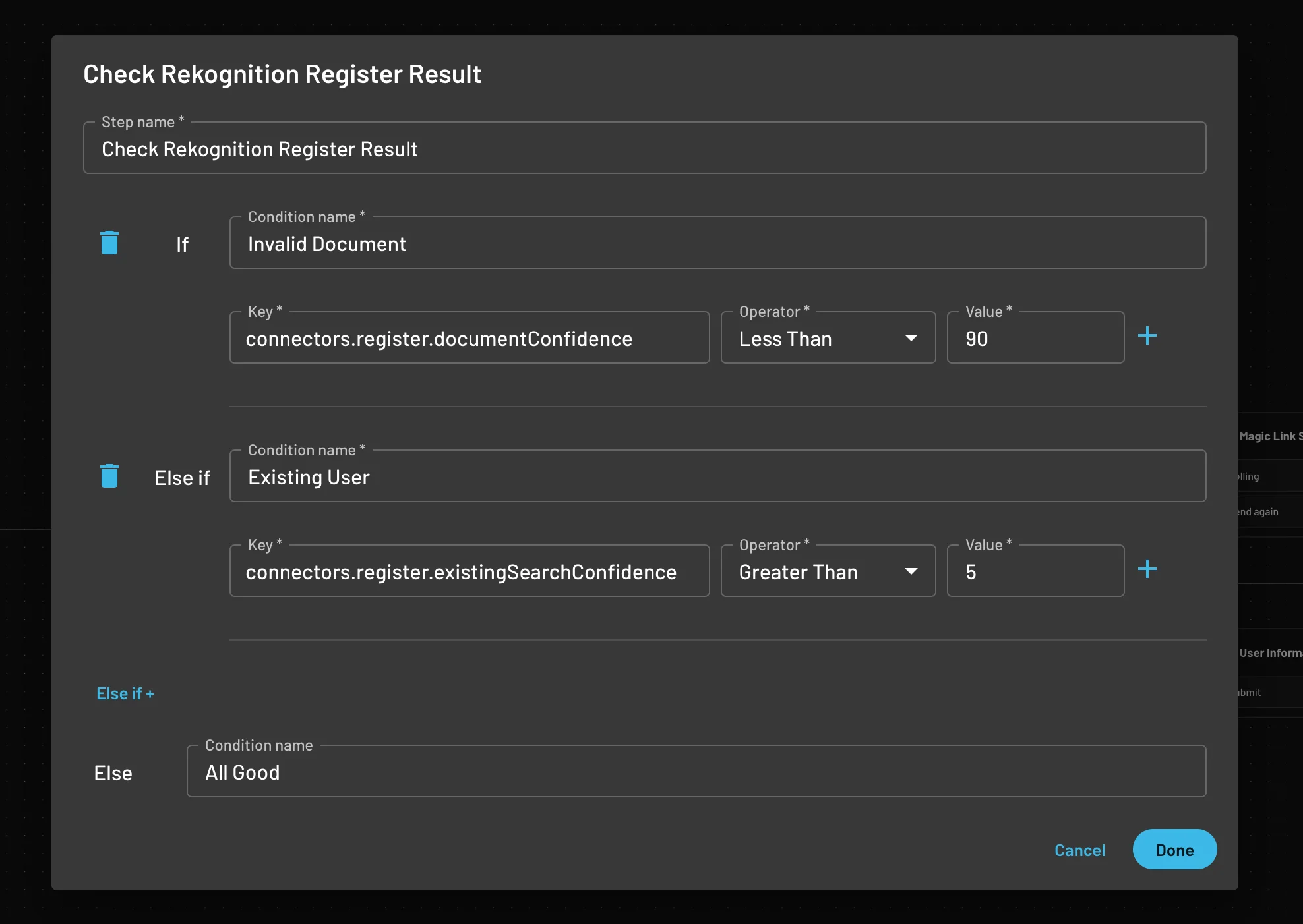Edit the Existing User condition name
Screen dimensions: 1303x924
[x=717, y=476]
